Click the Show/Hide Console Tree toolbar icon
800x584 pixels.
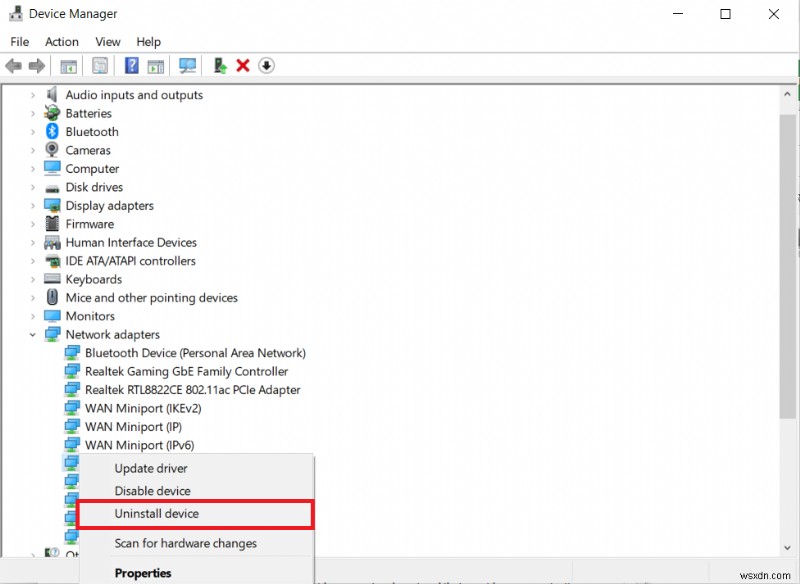pos(67,65)
